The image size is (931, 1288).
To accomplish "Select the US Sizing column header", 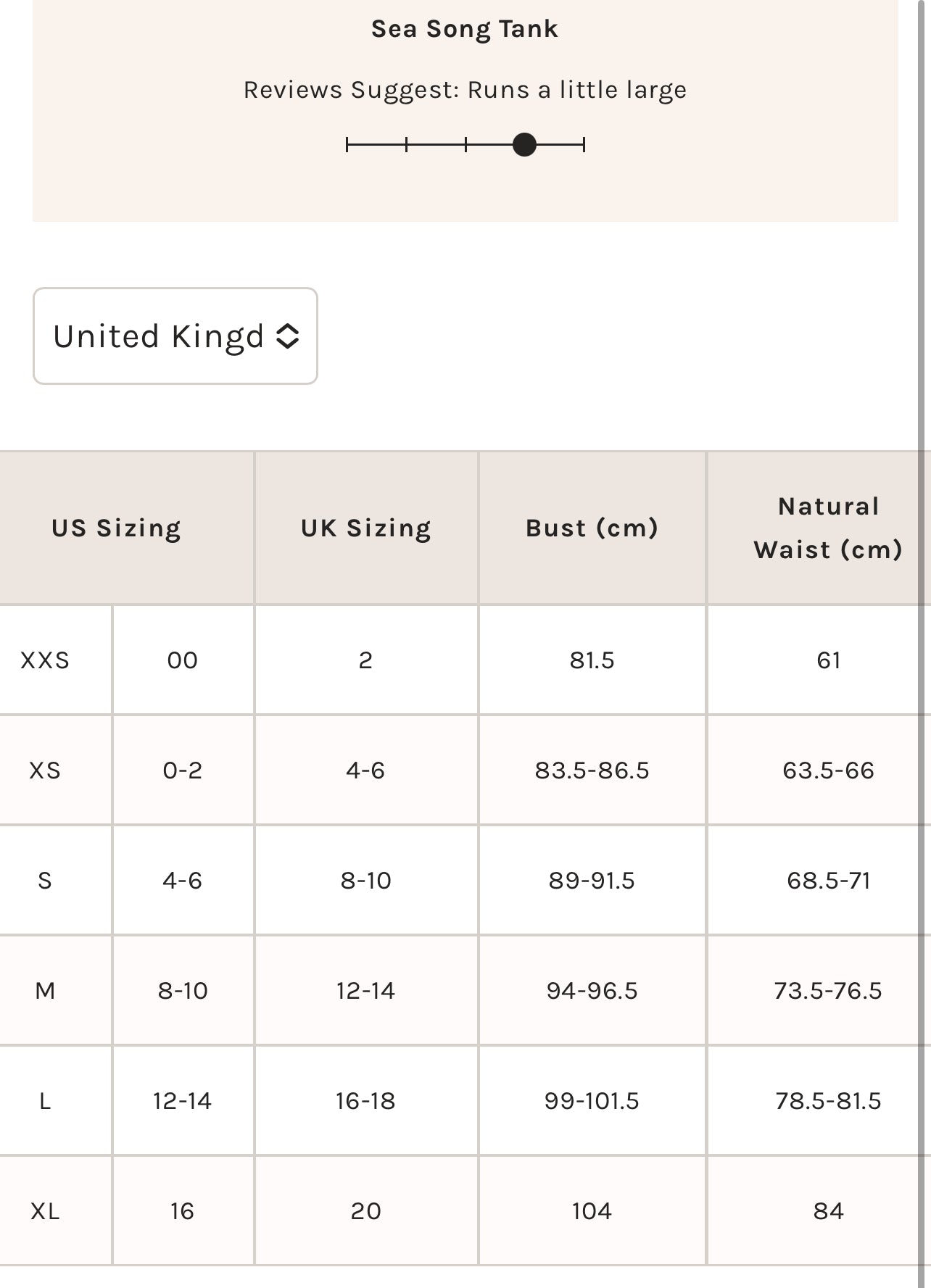I will (x=116, y=528).
